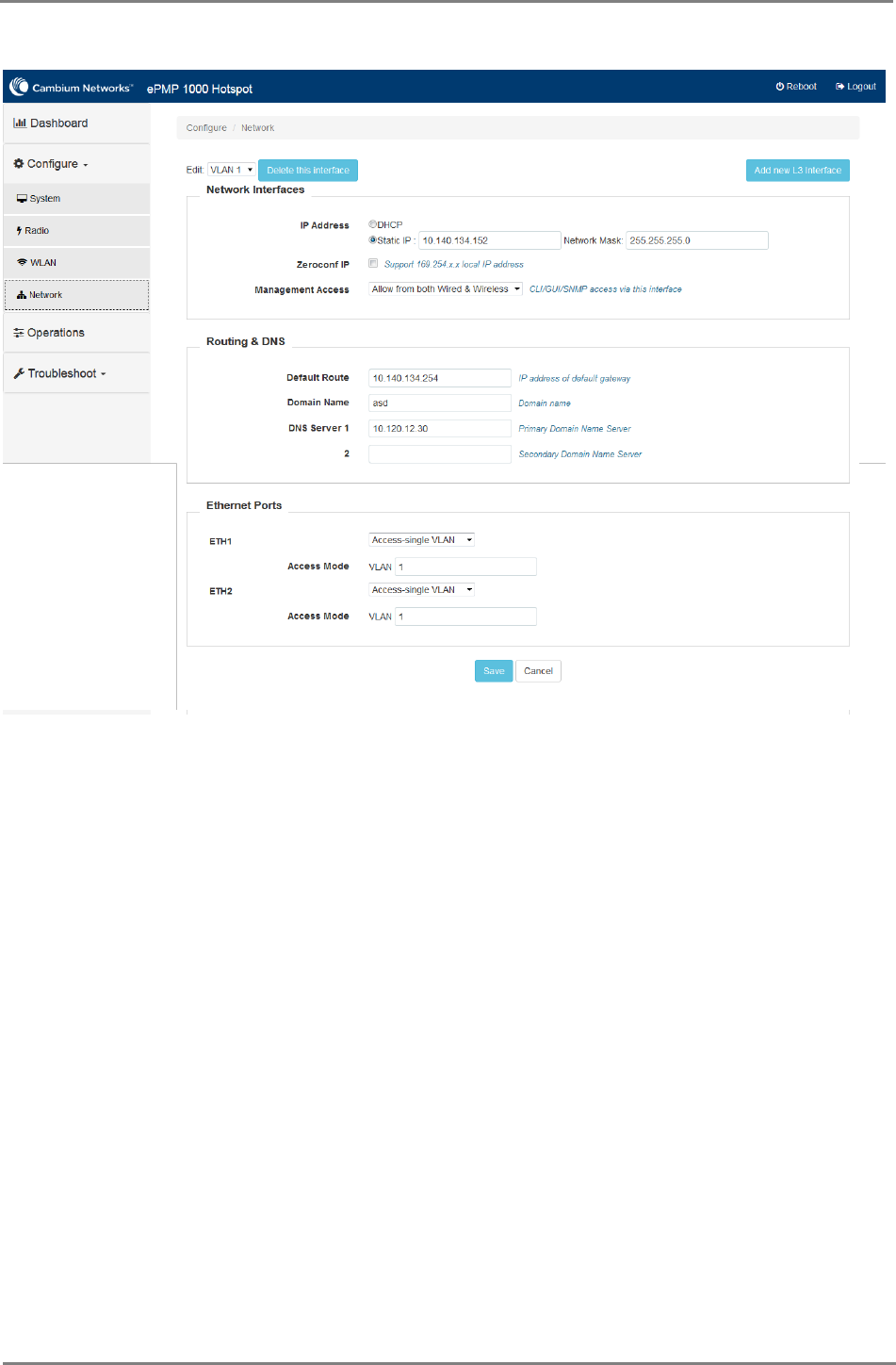Click the Logout link

855,87
